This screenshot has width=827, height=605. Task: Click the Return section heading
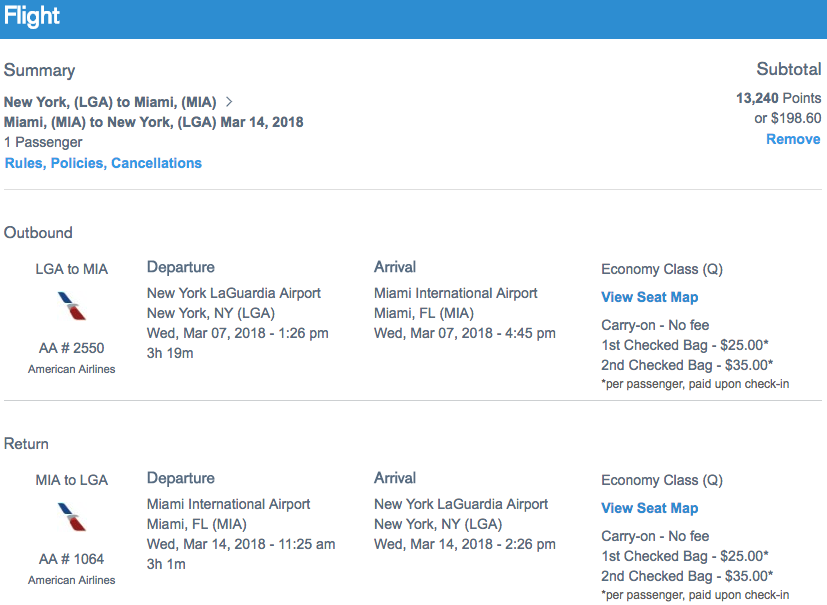coord(26,444)
